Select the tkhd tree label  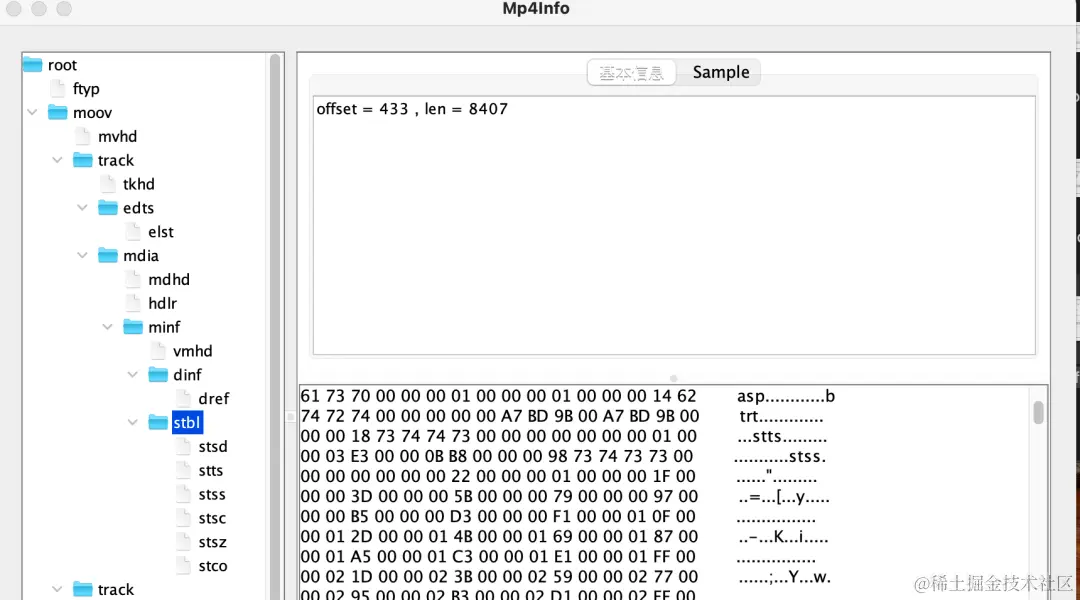coord(138,184)
